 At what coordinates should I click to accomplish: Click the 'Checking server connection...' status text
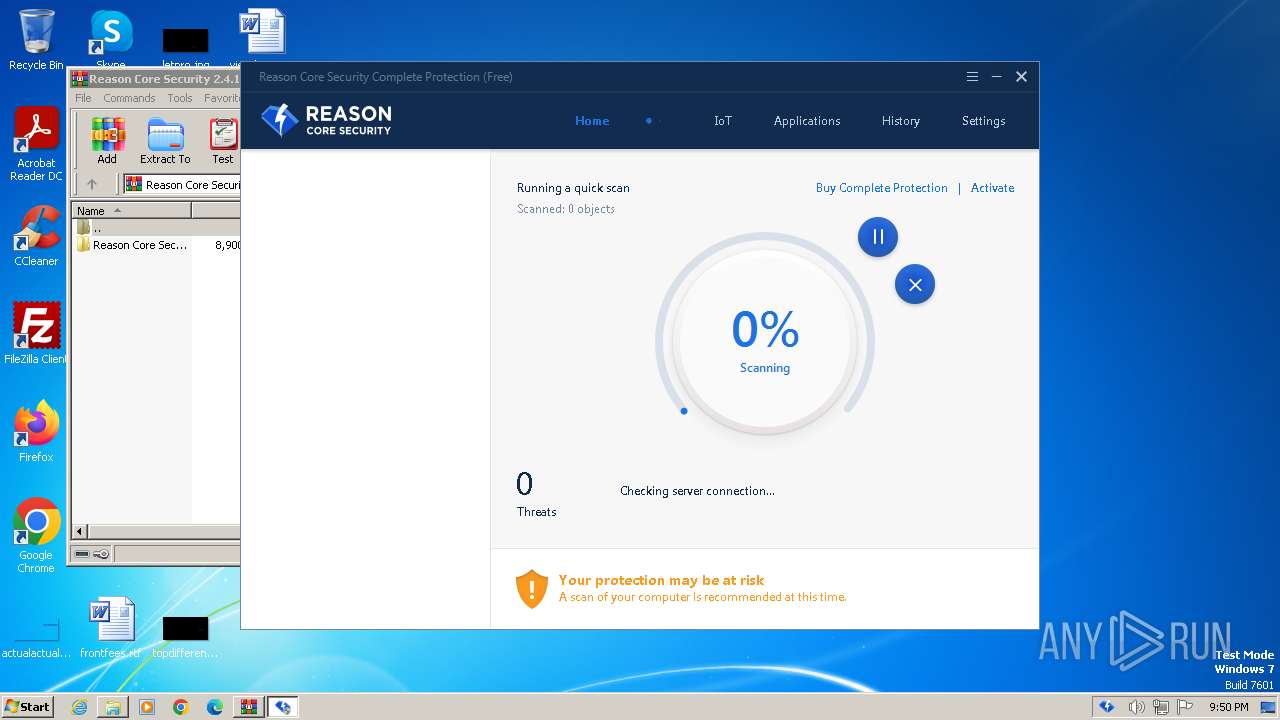tap(697, 491)
